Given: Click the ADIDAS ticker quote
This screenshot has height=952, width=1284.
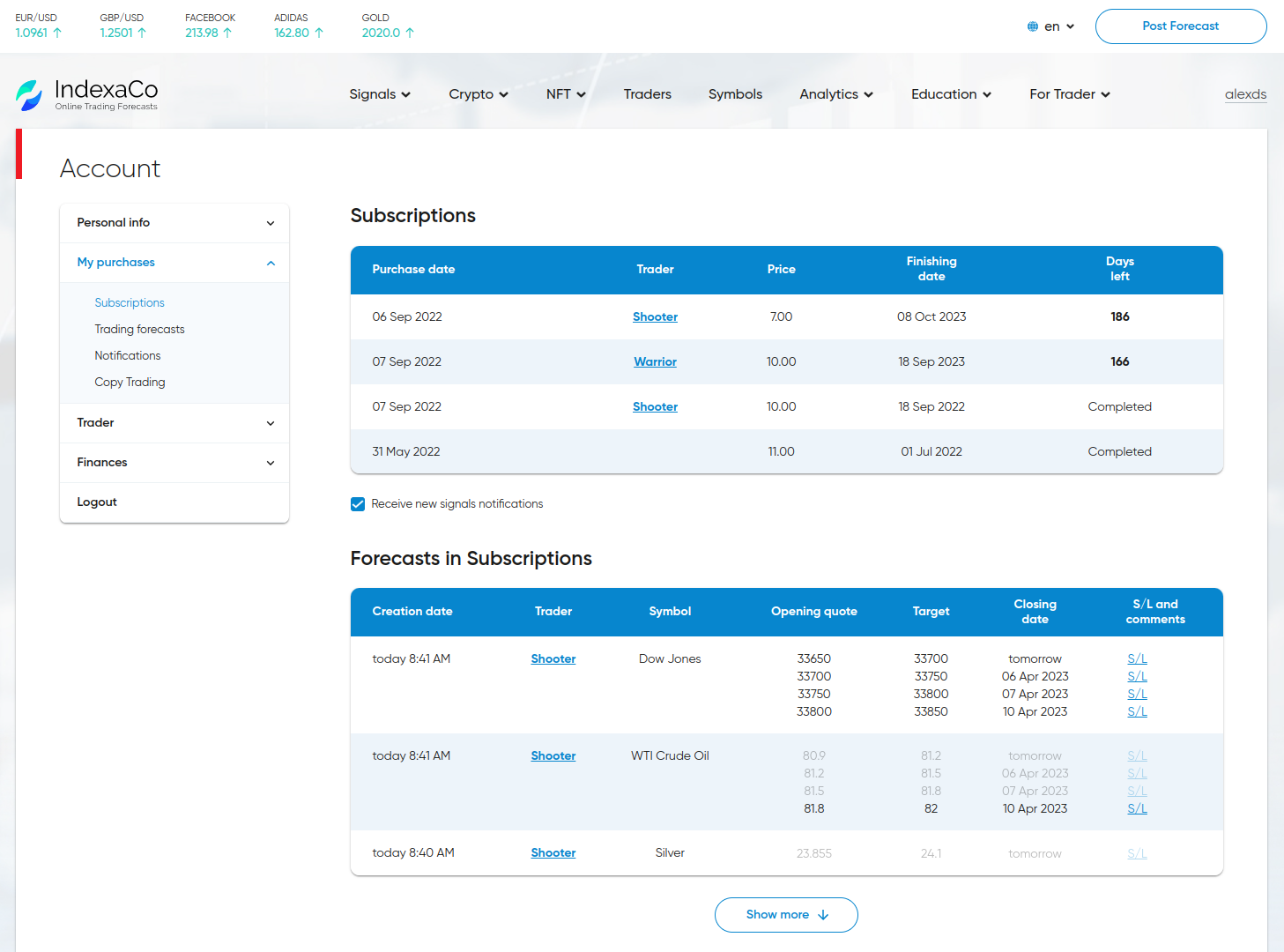Looking at the screenshot, I should coord(299,26).
